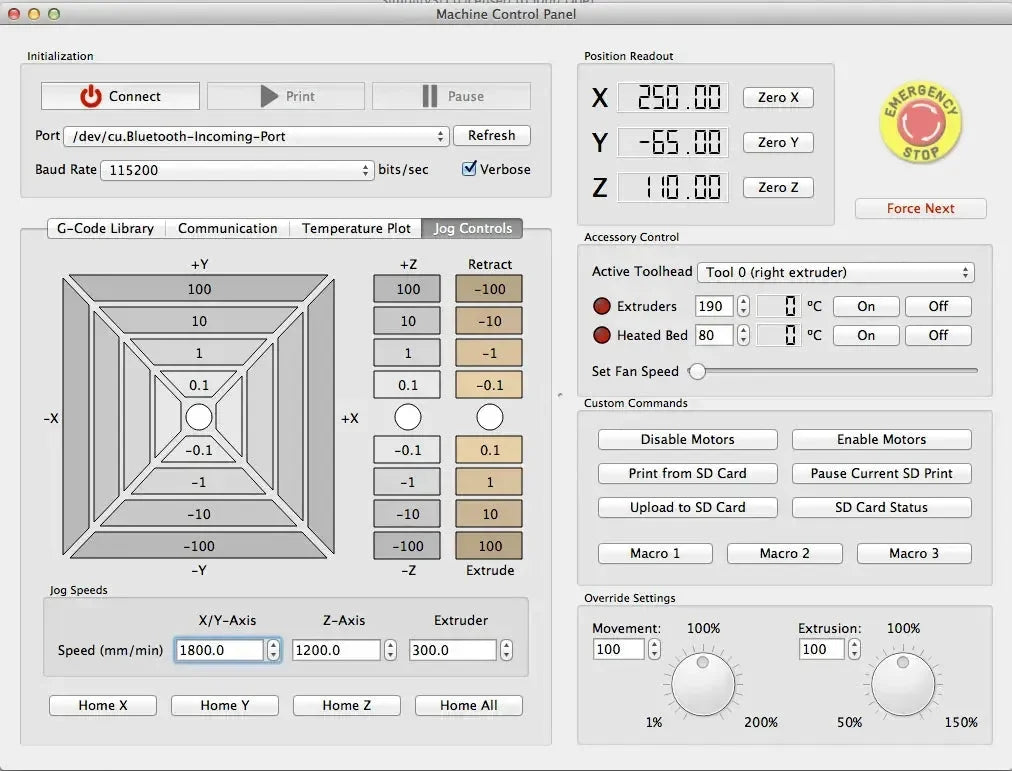Switch to the Temperature Plot tab
Screen dimensions: 1012x771
pos(355,228)
